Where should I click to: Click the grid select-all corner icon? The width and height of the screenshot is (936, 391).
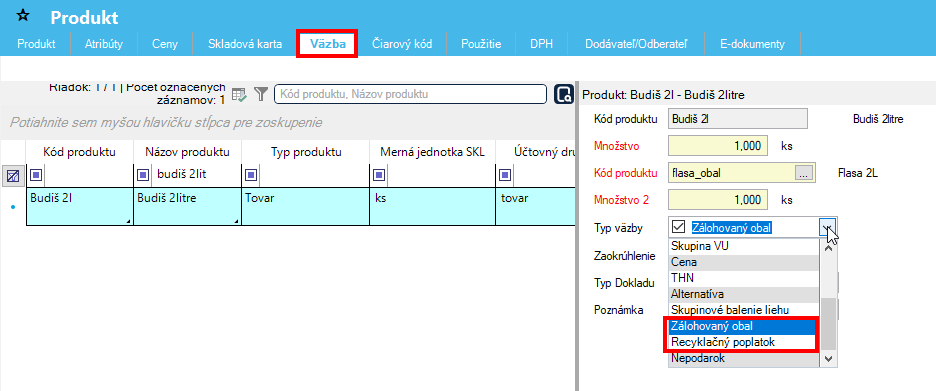(x=13, y=176)
